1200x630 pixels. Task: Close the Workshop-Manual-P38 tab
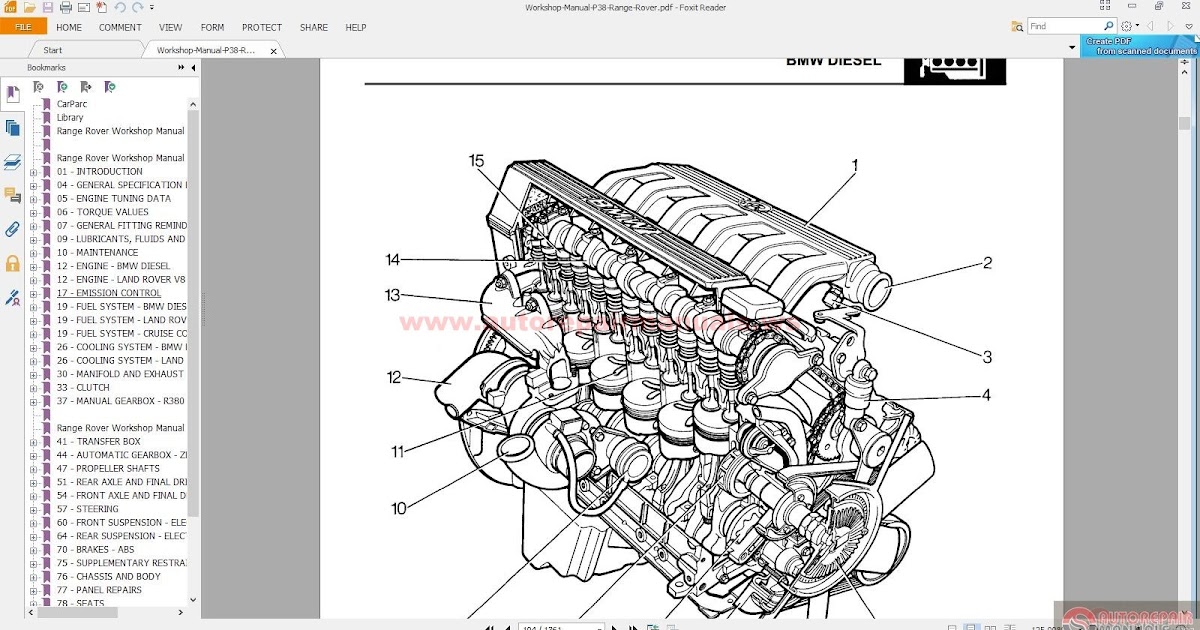273,51
